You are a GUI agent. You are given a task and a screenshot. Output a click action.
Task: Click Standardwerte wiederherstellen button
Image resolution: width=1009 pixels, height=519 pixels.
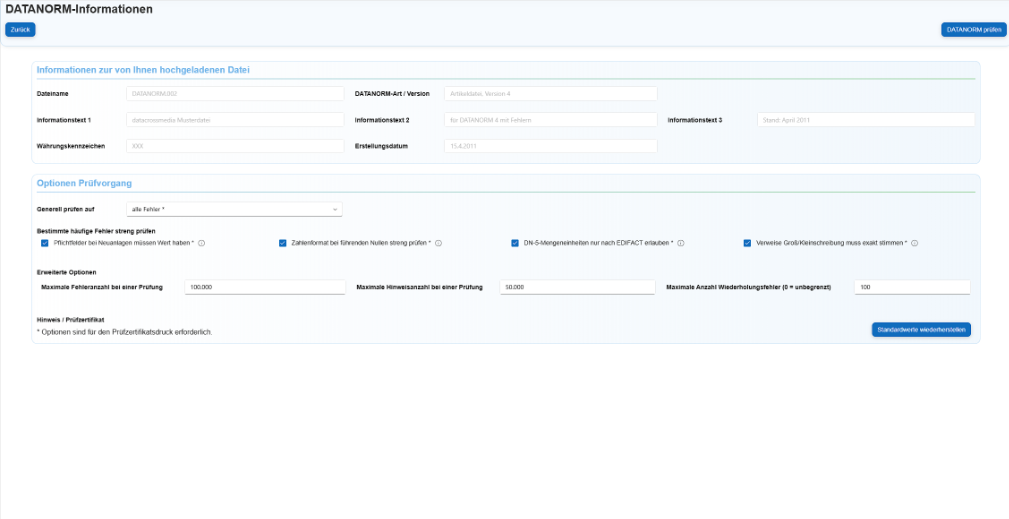(x=921, y=329)
